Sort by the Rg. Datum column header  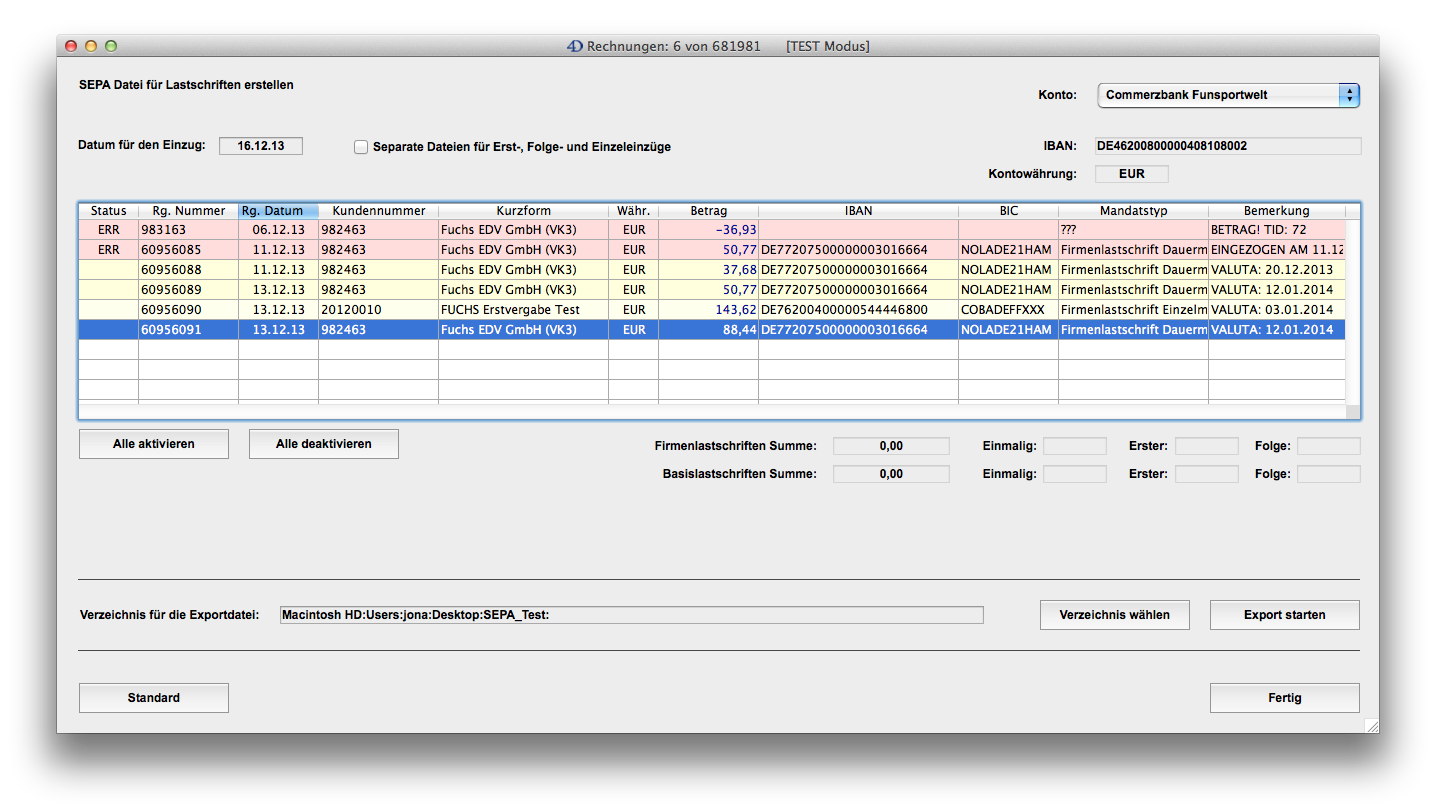tap(278, 211)
